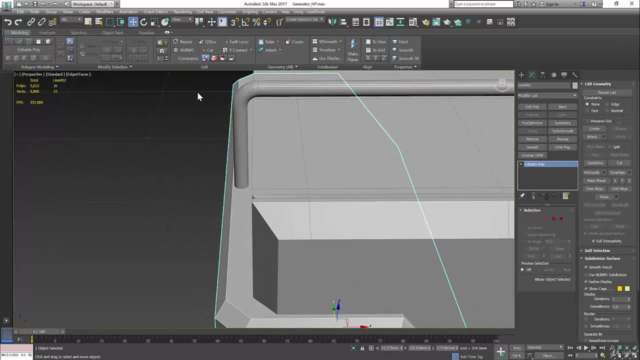This screenshot has height=360, width=640.
Task: Activate the Select and Move tool
Action: (133, 22)
